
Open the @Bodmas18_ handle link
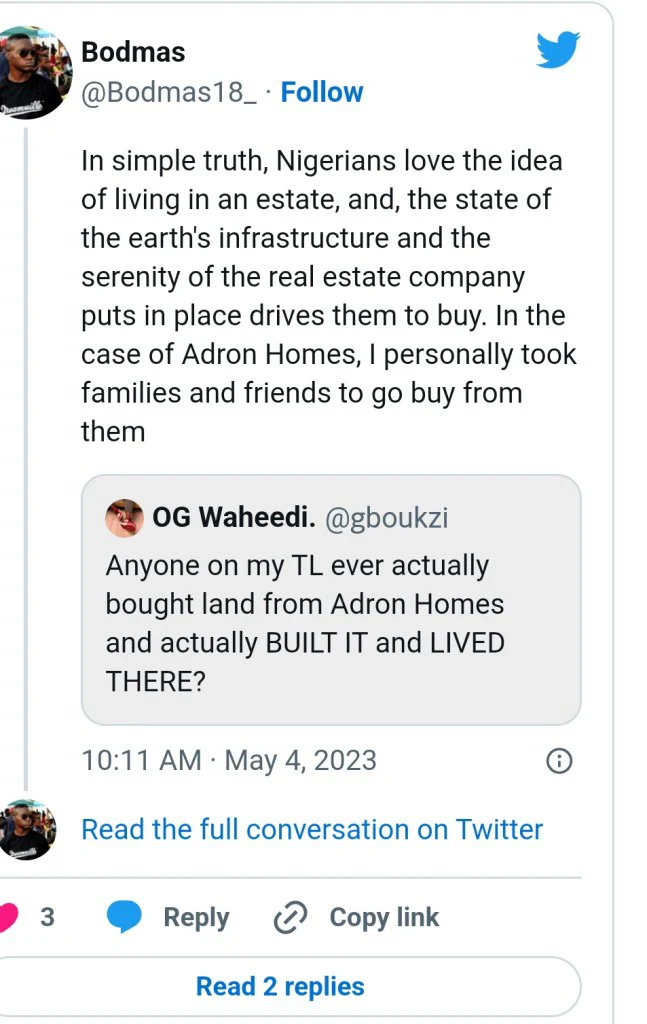point(169,92)
